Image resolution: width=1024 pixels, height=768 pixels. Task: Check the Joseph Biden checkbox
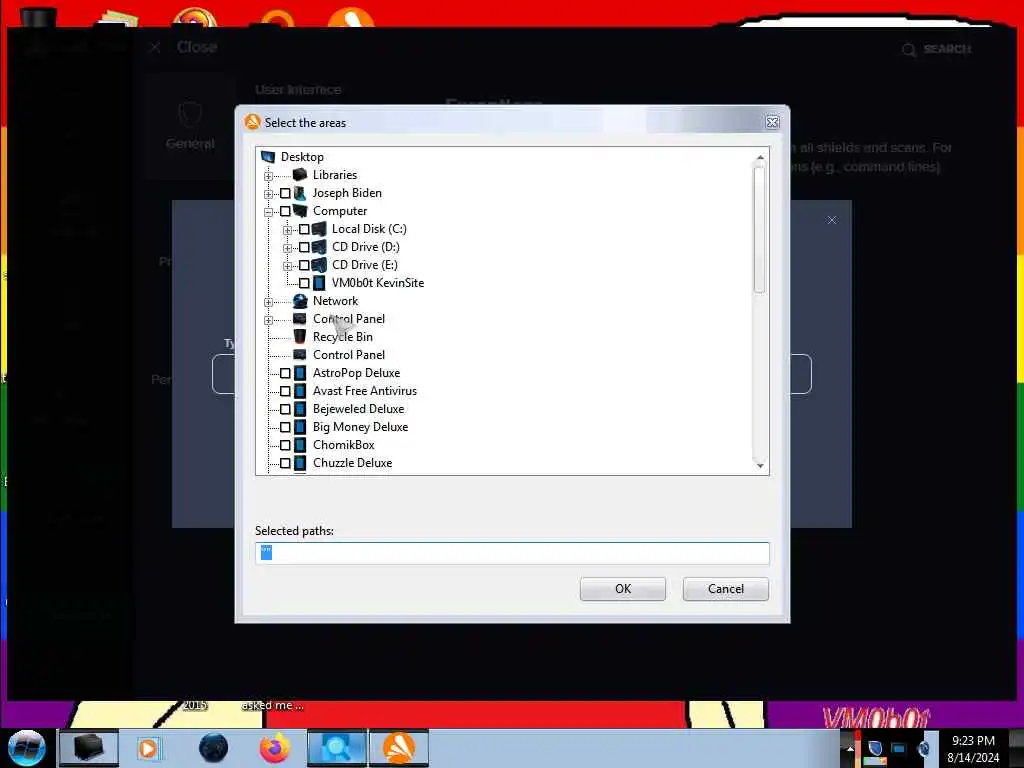(285, 193)
